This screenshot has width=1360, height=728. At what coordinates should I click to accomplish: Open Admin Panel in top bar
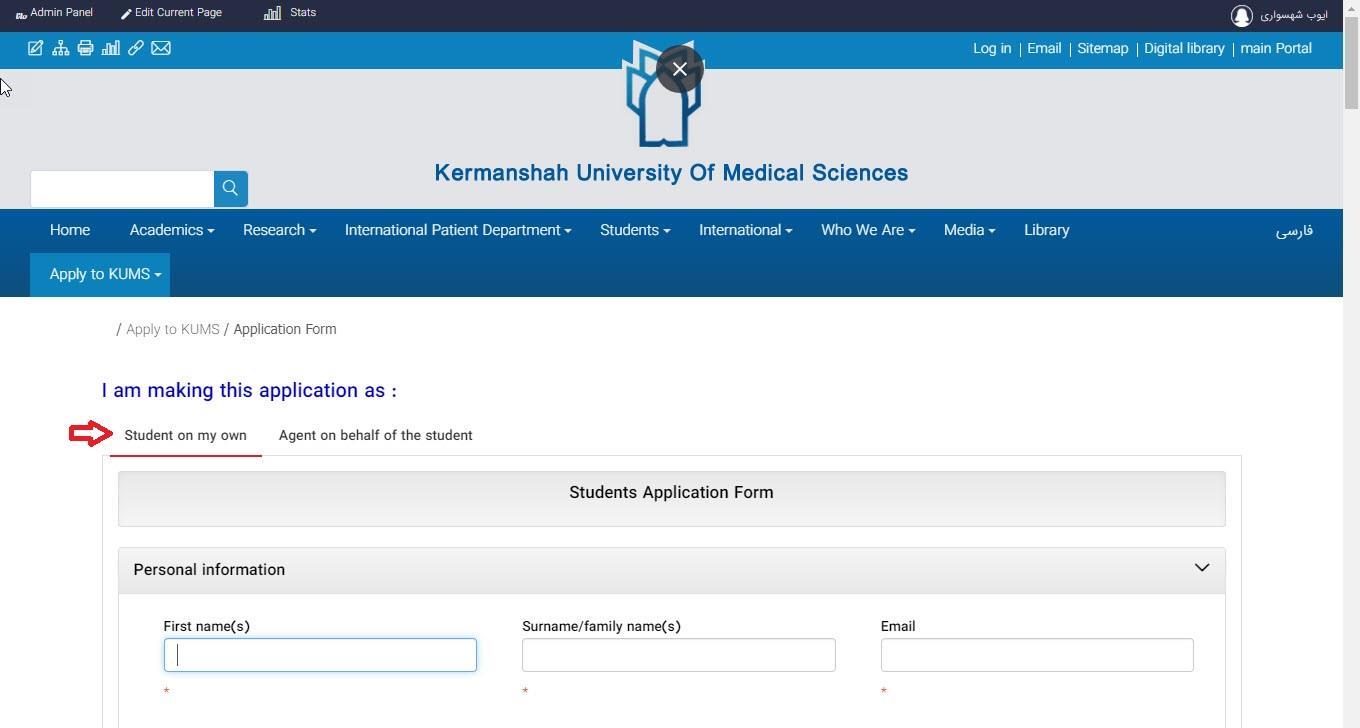tap(55, 13)
